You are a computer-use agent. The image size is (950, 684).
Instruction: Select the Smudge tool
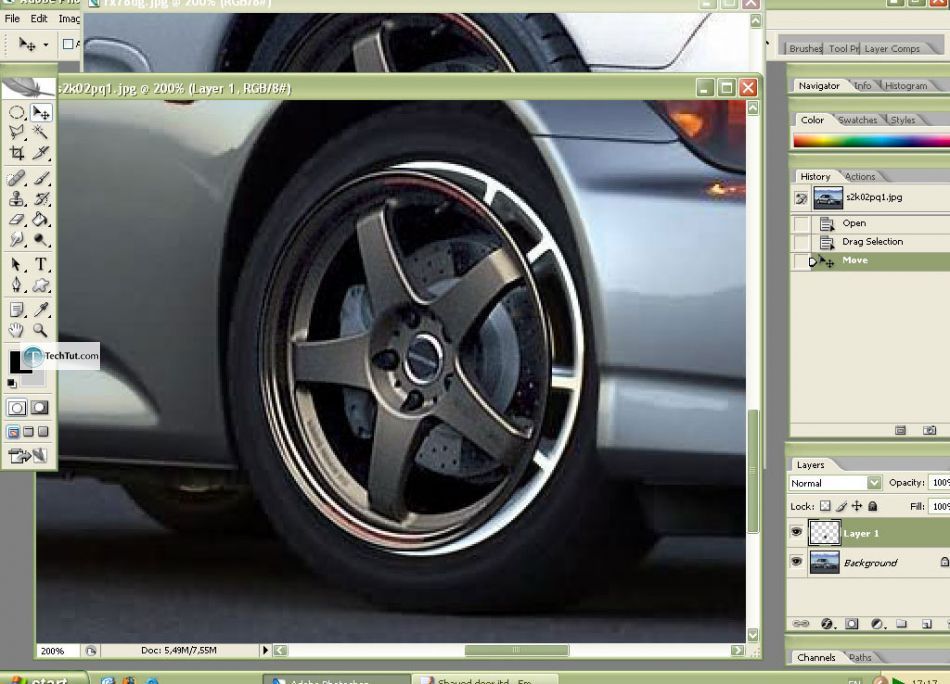point(16,239)
